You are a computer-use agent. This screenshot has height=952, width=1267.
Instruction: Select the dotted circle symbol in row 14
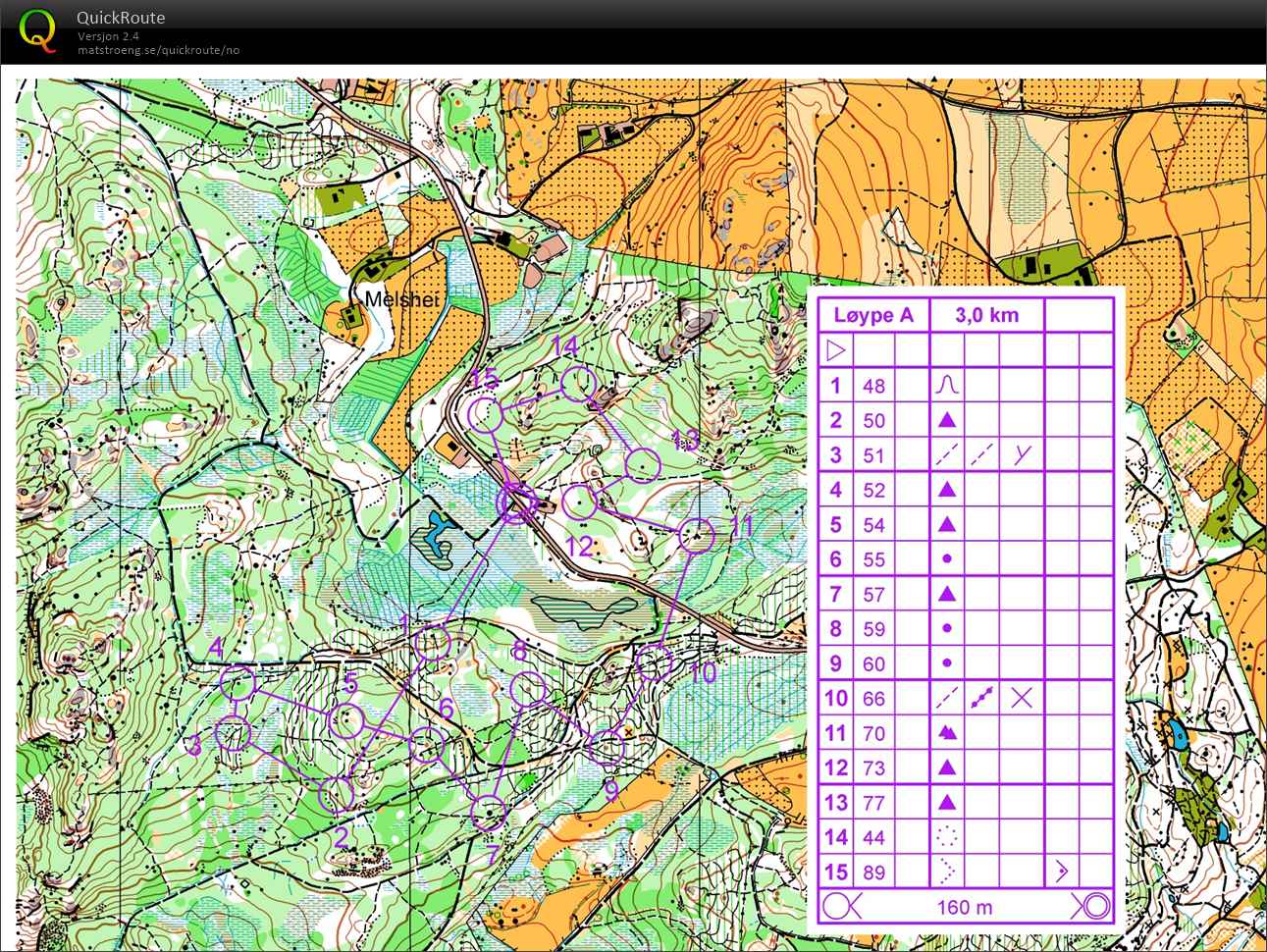(946, 837)
